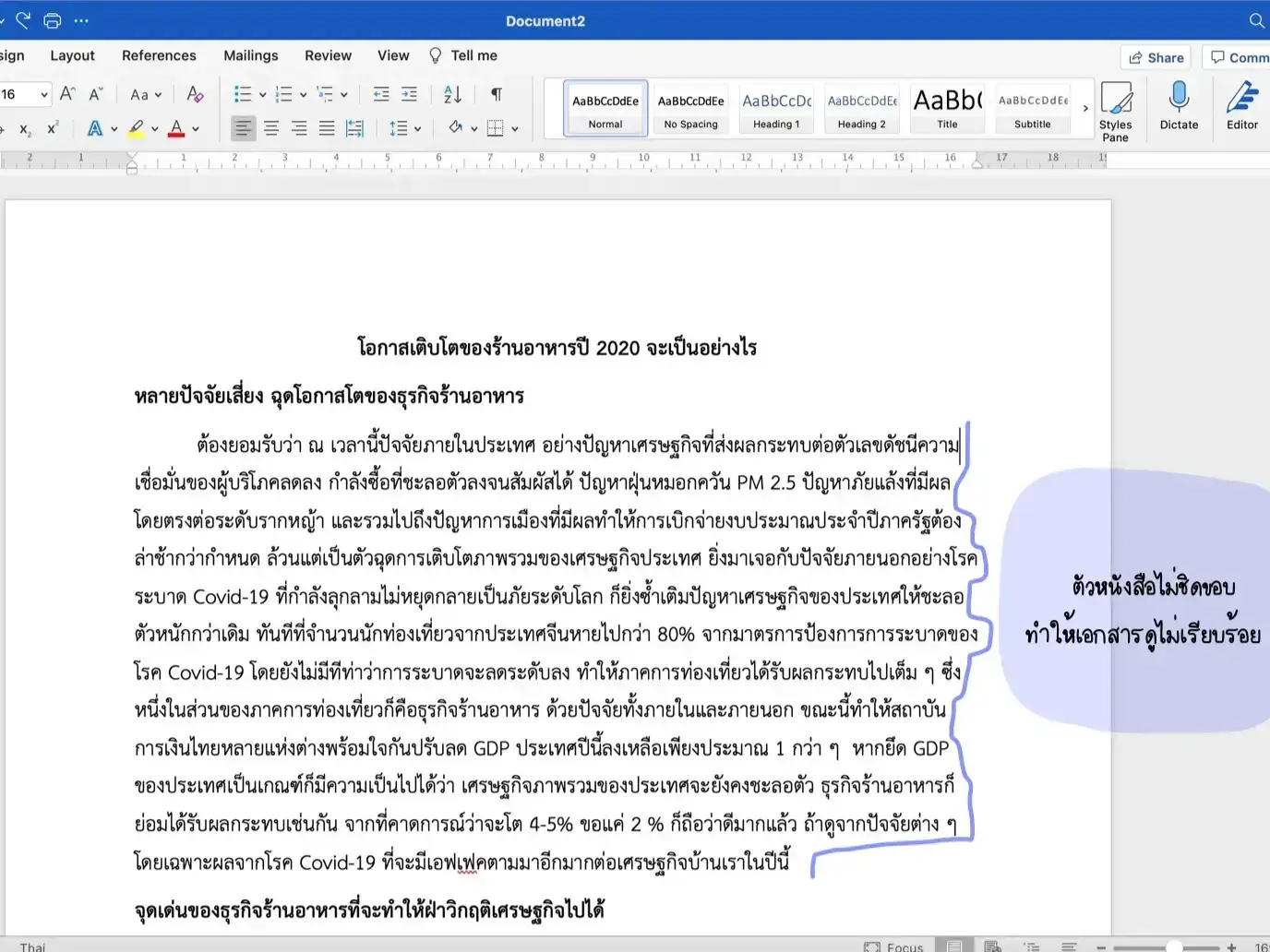The width and height of the screenshot is (1270, 952).
Task: Open the Styles Pane
Action: [1117, 109]
